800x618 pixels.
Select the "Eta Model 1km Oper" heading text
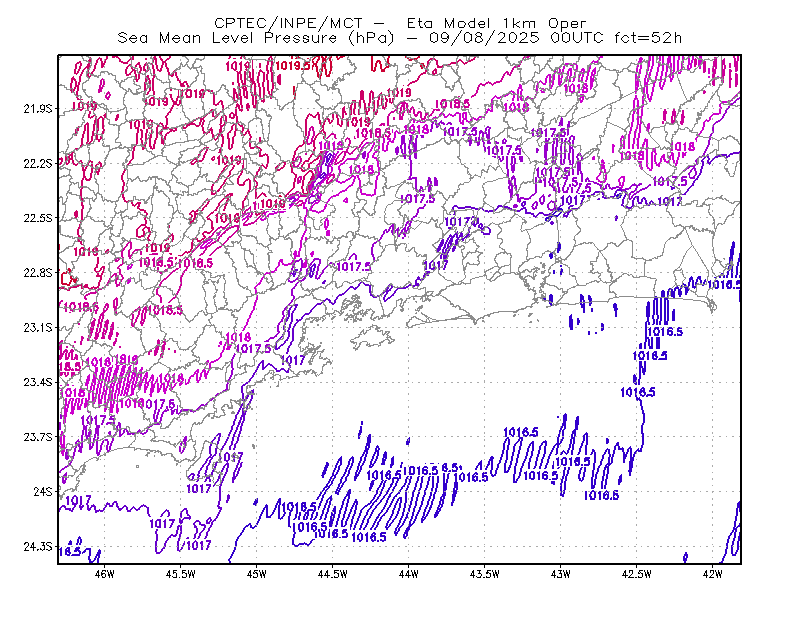coord(496,23)
